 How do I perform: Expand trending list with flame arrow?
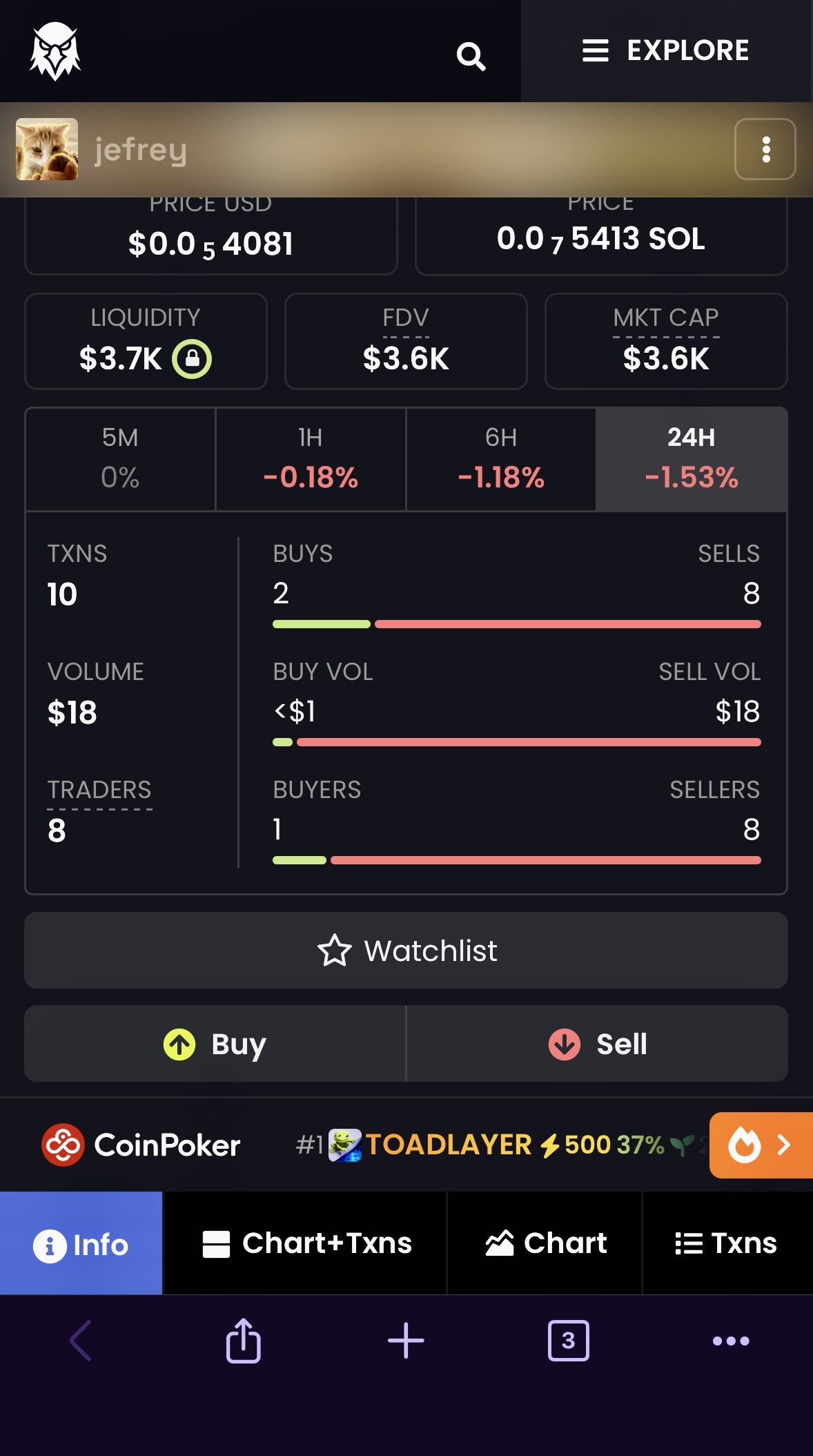761,1145
